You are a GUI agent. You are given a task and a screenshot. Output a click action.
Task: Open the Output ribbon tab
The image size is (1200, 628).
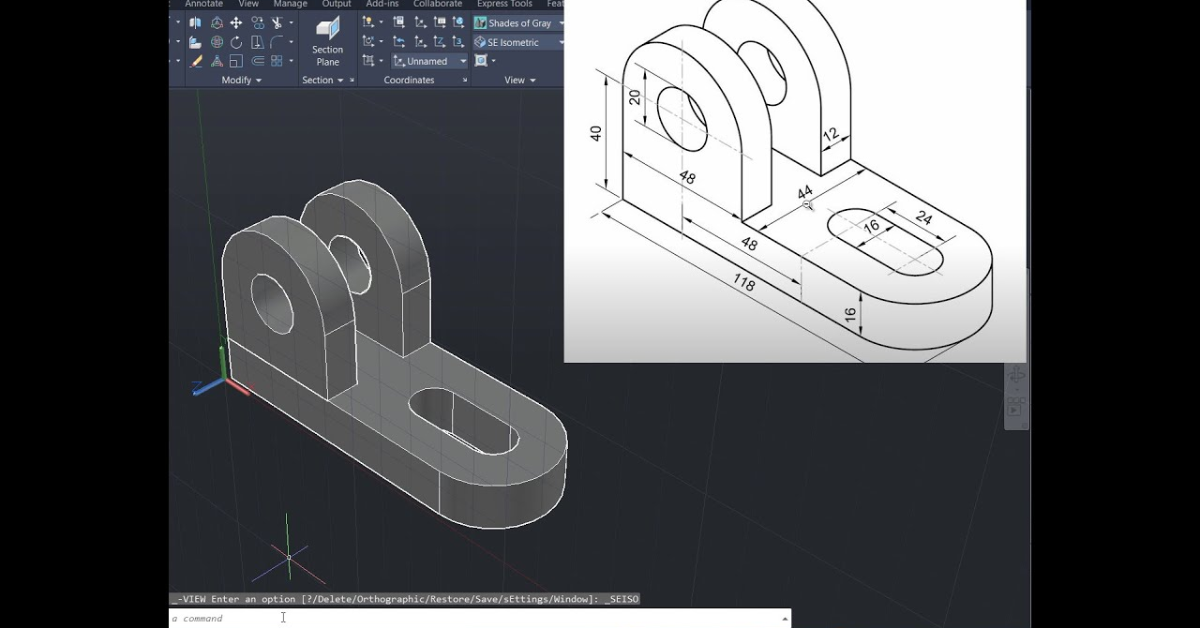click(336, 4)
